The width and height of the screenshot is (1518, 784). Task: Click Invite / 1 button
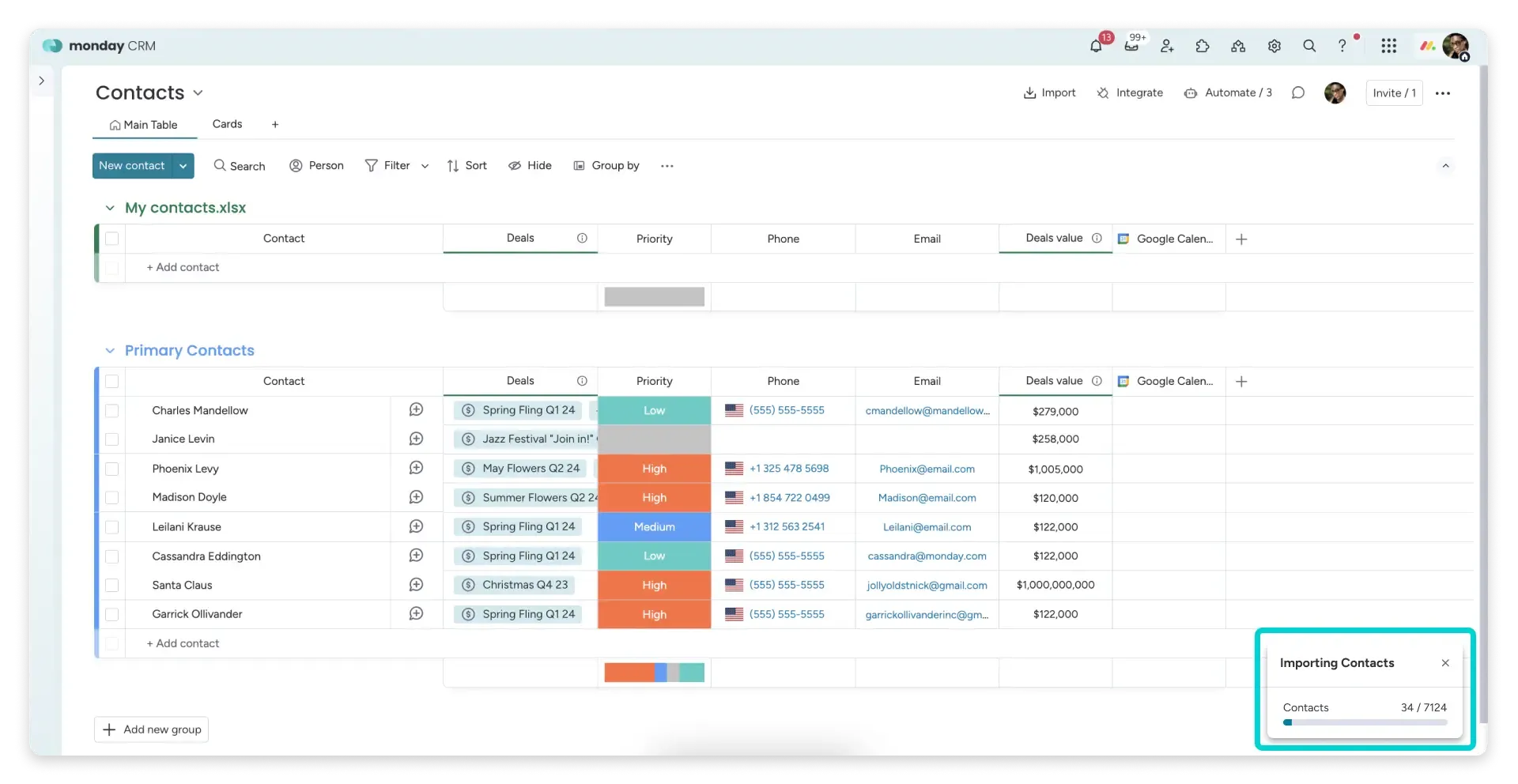coord(1394,93)
